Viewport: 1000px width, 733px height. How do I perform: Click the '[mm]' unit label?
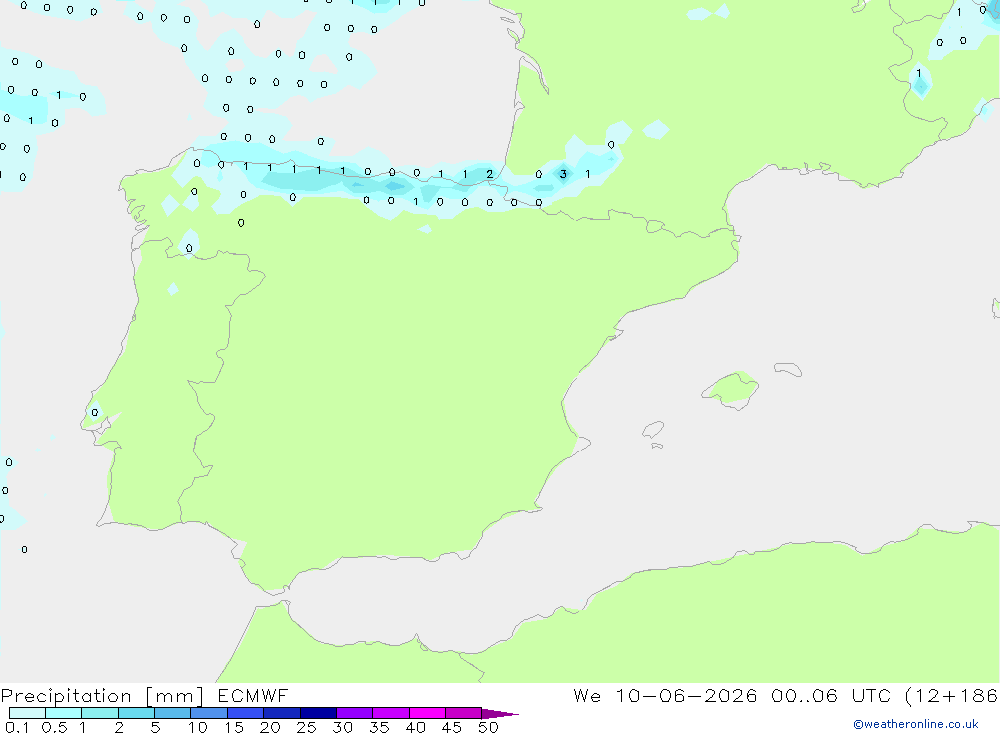(175, 696)
